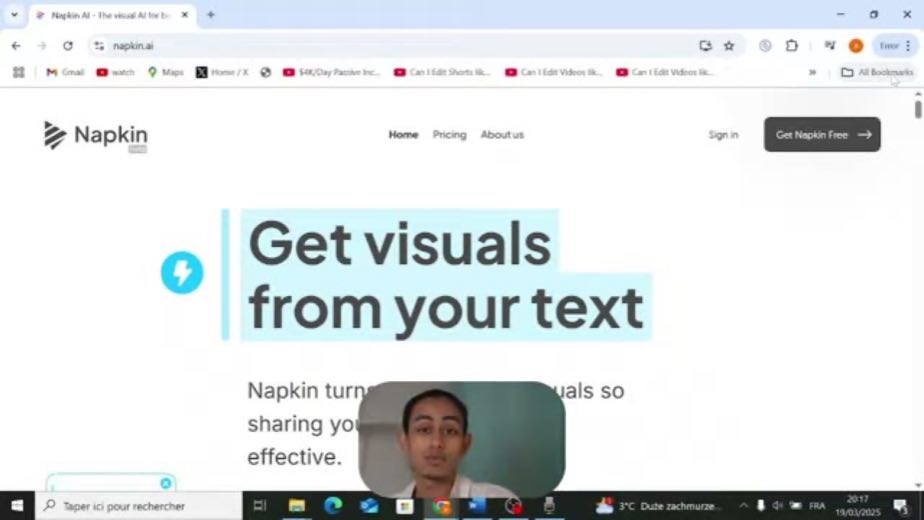Viewport: 924px width, 520px height.
Task: Open Microsoft Store from the taskbar
Action: (x=405, y=505)
